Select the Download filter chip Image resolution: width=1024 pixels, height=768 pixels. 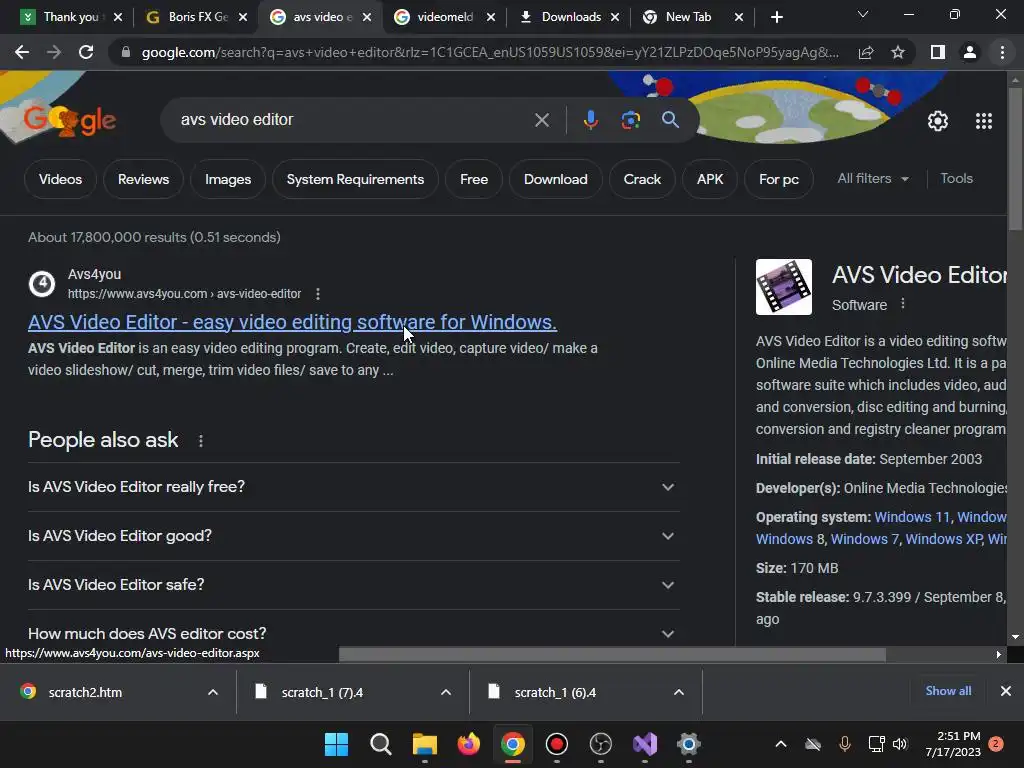(x=556, y=179)
